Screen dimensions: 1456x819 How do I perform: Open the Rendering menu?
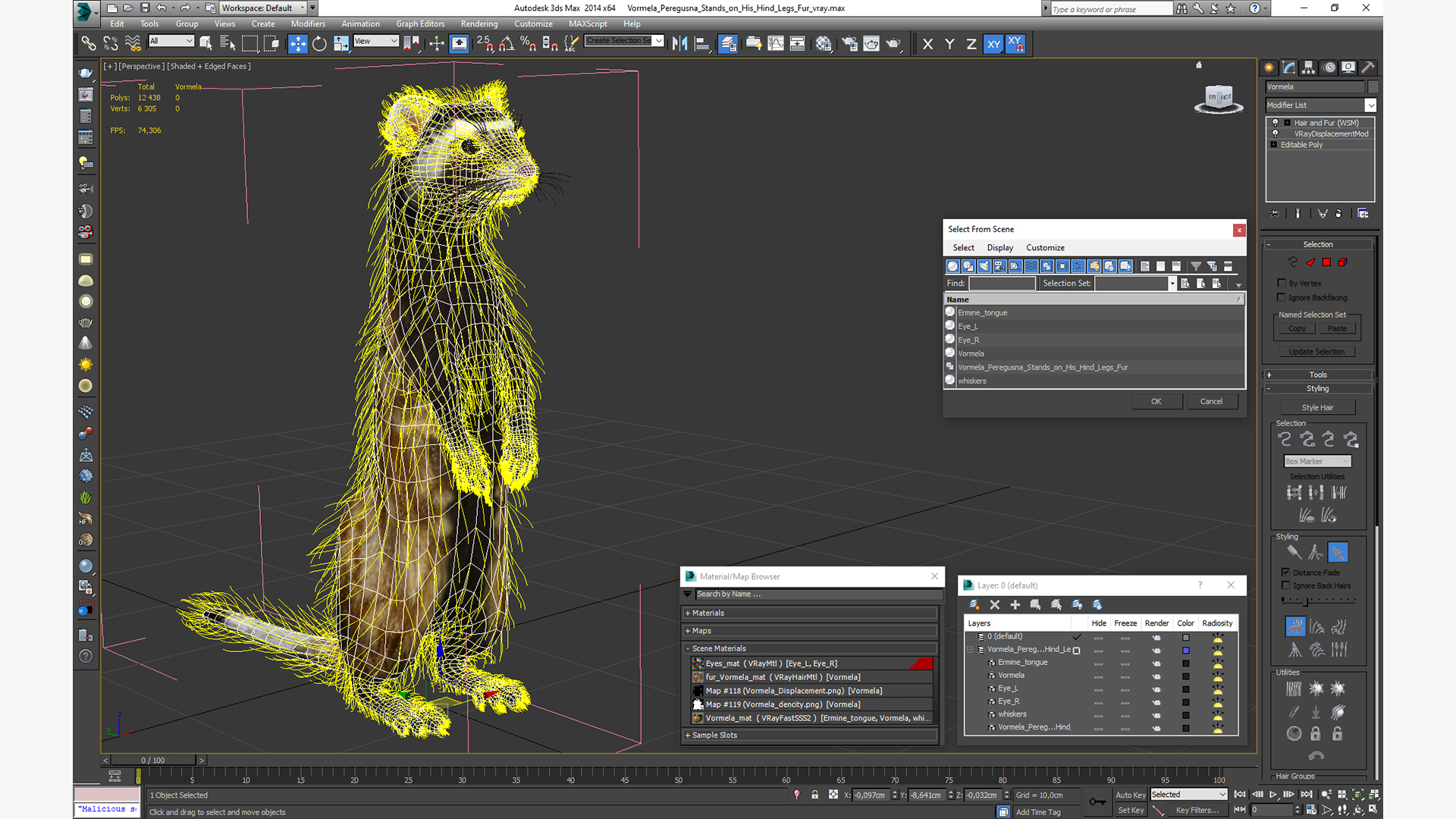pyautogui.click(x=479, y=24)
